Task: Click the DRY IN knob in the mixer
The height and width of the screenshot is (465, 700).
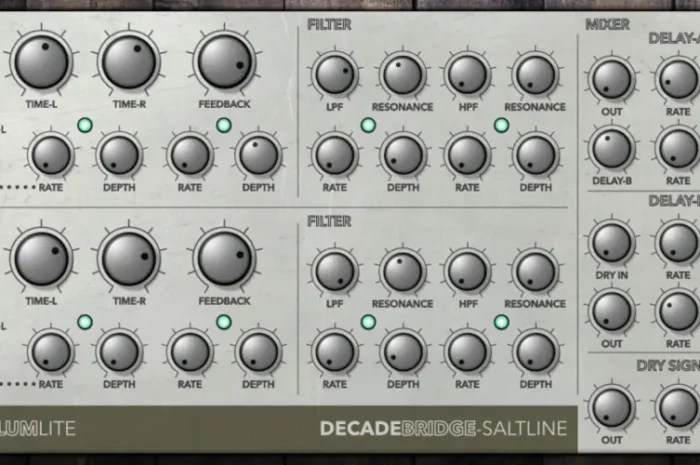Action: 611,242
